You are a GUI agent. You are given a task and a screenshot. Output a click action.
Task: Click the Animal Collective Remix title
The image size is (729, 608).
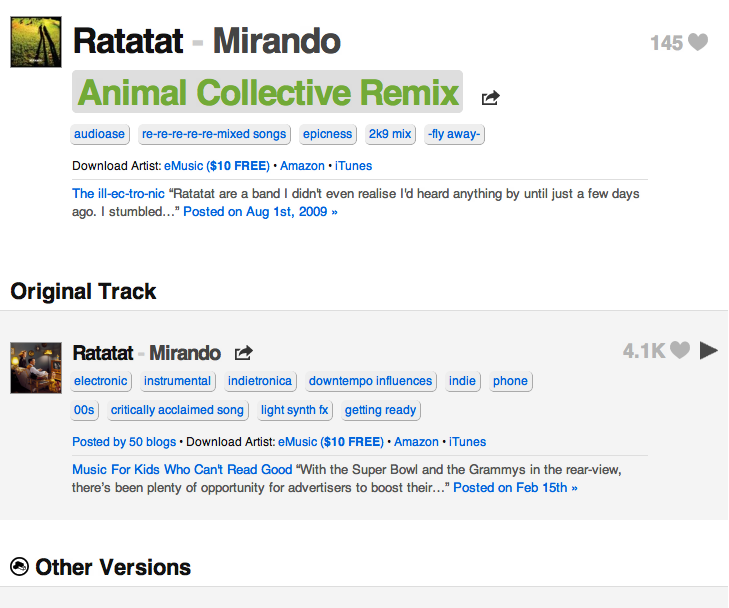click(x=267, y=92)
